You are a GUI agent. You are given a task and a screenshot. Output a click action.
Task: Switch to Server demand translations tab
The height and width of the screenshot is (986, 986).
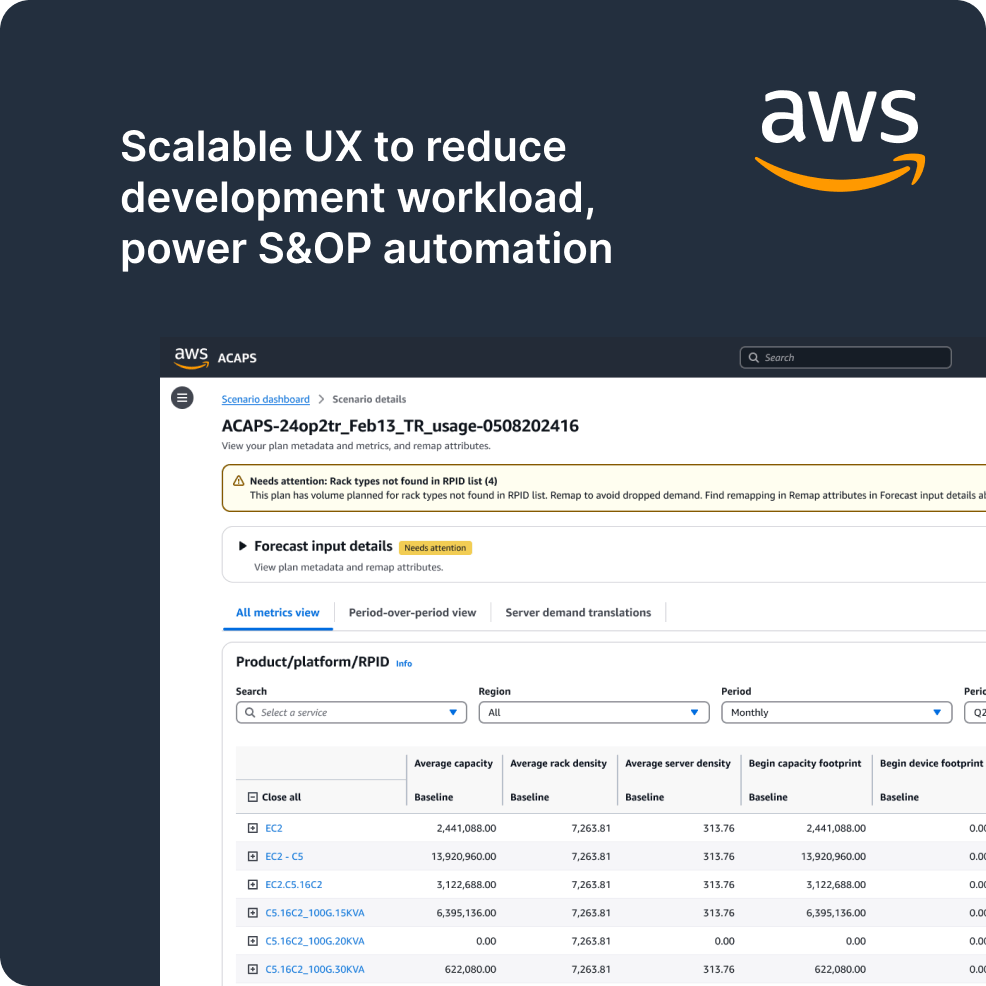click(578, 612)
